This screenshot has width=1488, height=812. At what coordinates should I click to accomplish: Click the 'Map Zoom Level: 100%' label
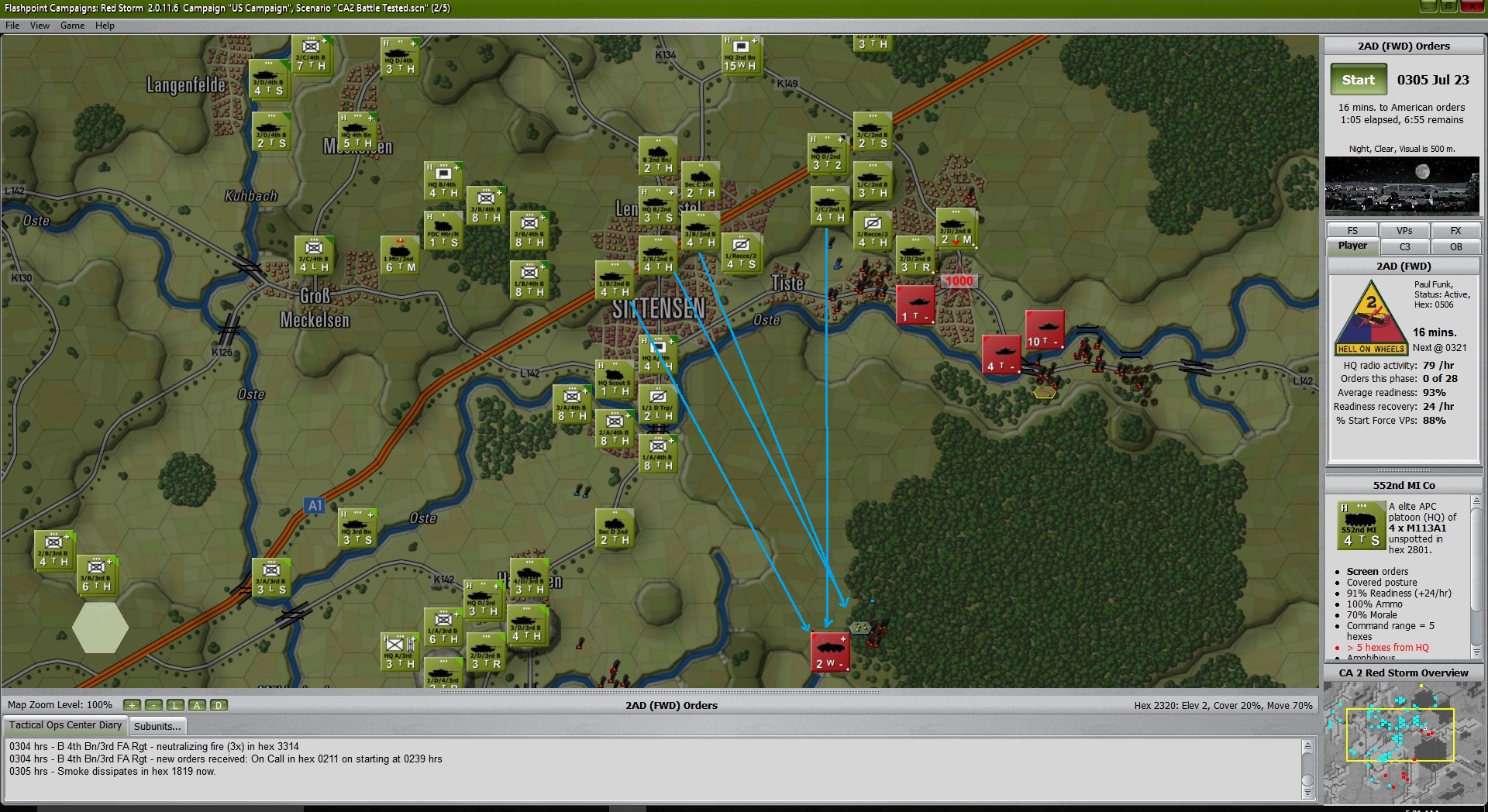pyautogui.click(x=60, y=705)
